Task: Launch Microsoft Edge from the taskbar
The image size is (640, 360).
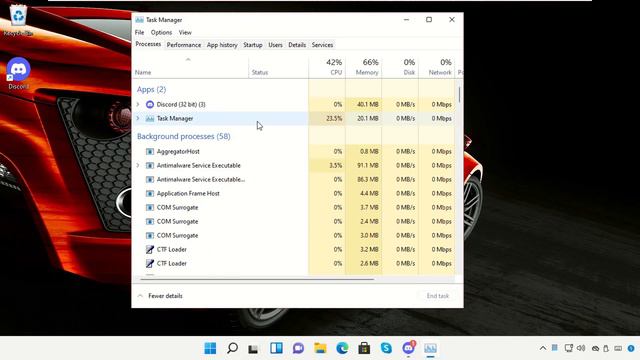Action: (342, 348)
